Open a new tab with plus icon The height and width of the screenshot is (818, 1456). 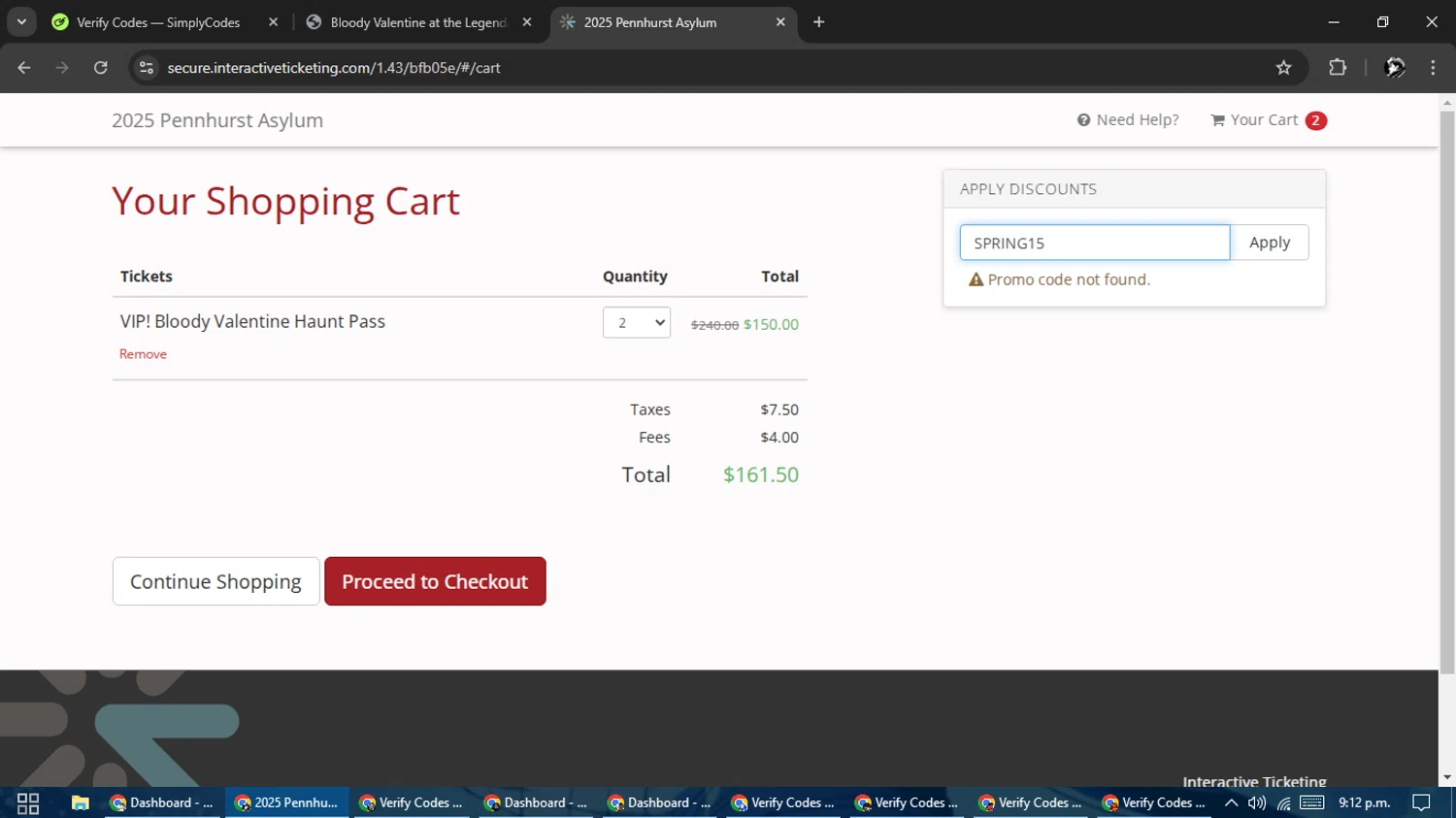click(819, 22)
